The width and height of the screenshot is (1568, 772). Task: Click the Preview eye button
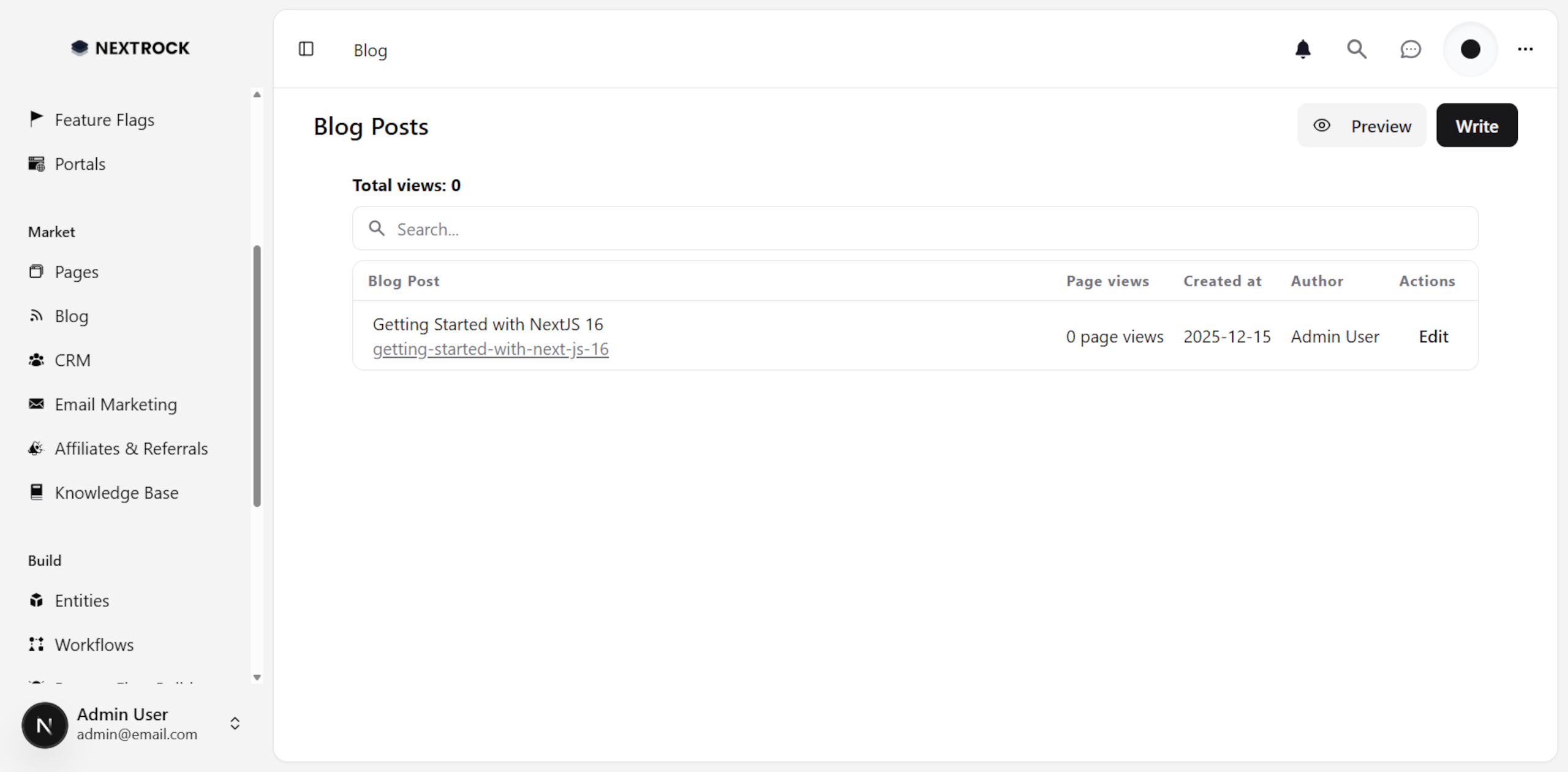[1361, 126]
